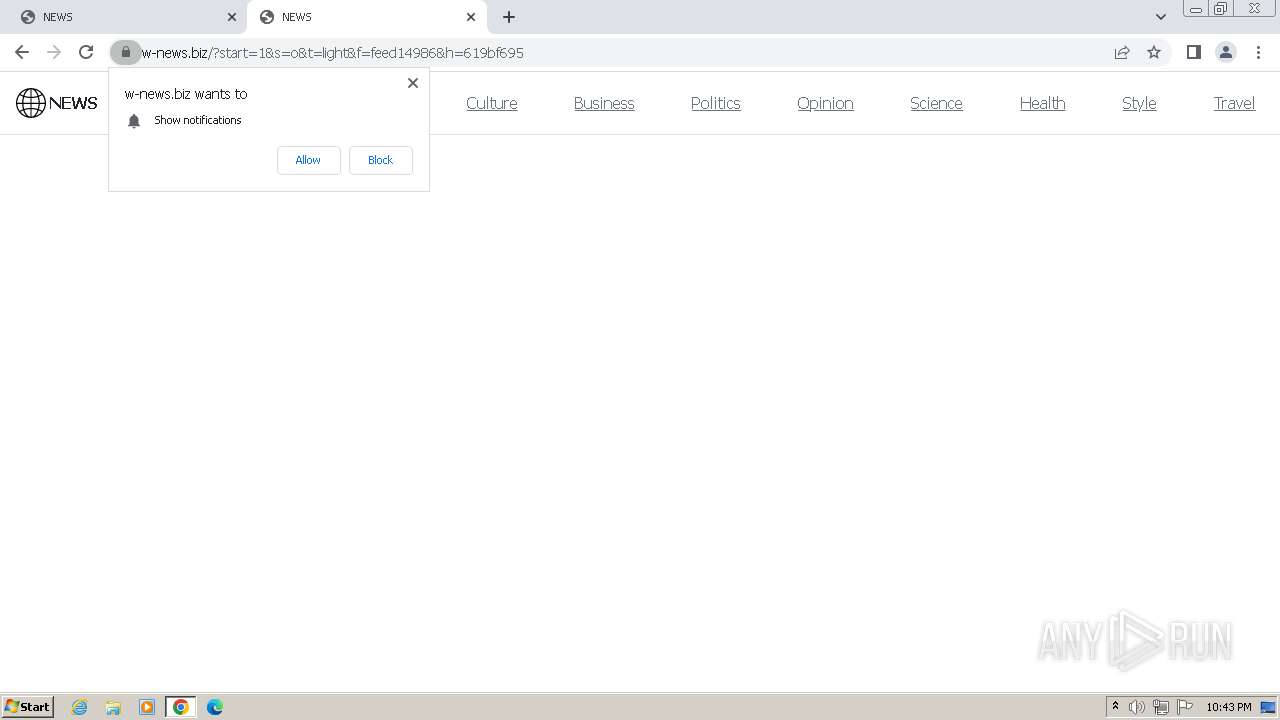The width and height of the screenshot is (1280, 720).
Task: Open Windows Media Player from taskbar
Action: point(147,707)
